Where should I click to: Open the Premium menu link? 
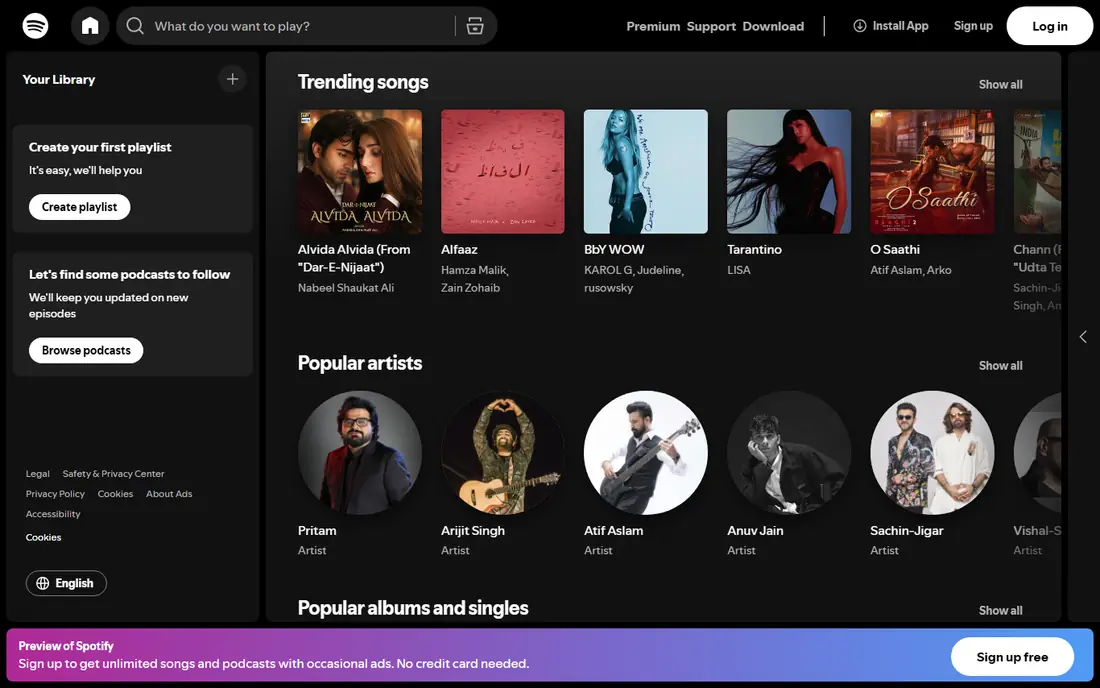(x=653, y=26)
